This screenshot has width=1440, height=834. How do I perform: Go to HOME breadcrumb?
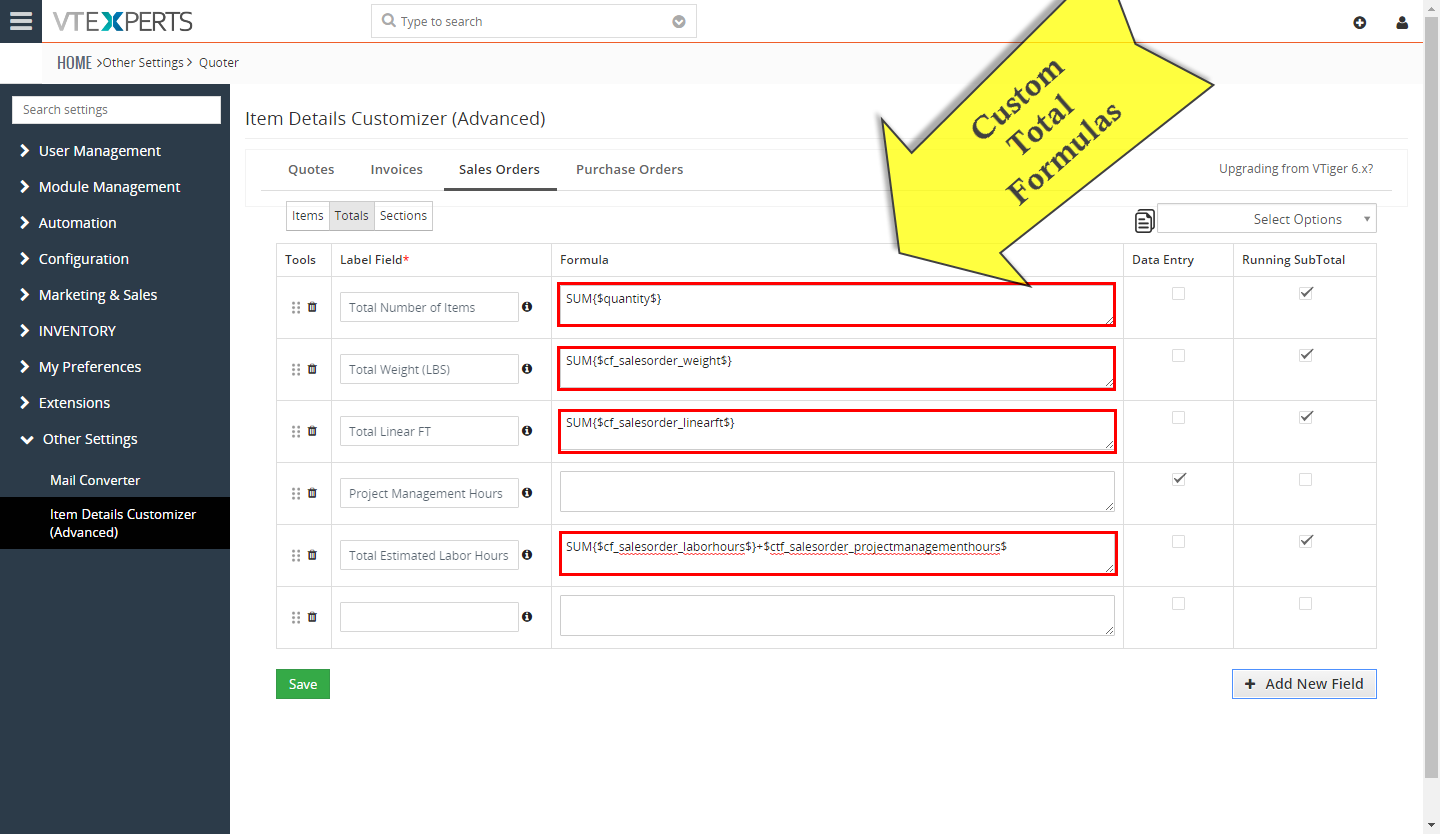(74, 62)
